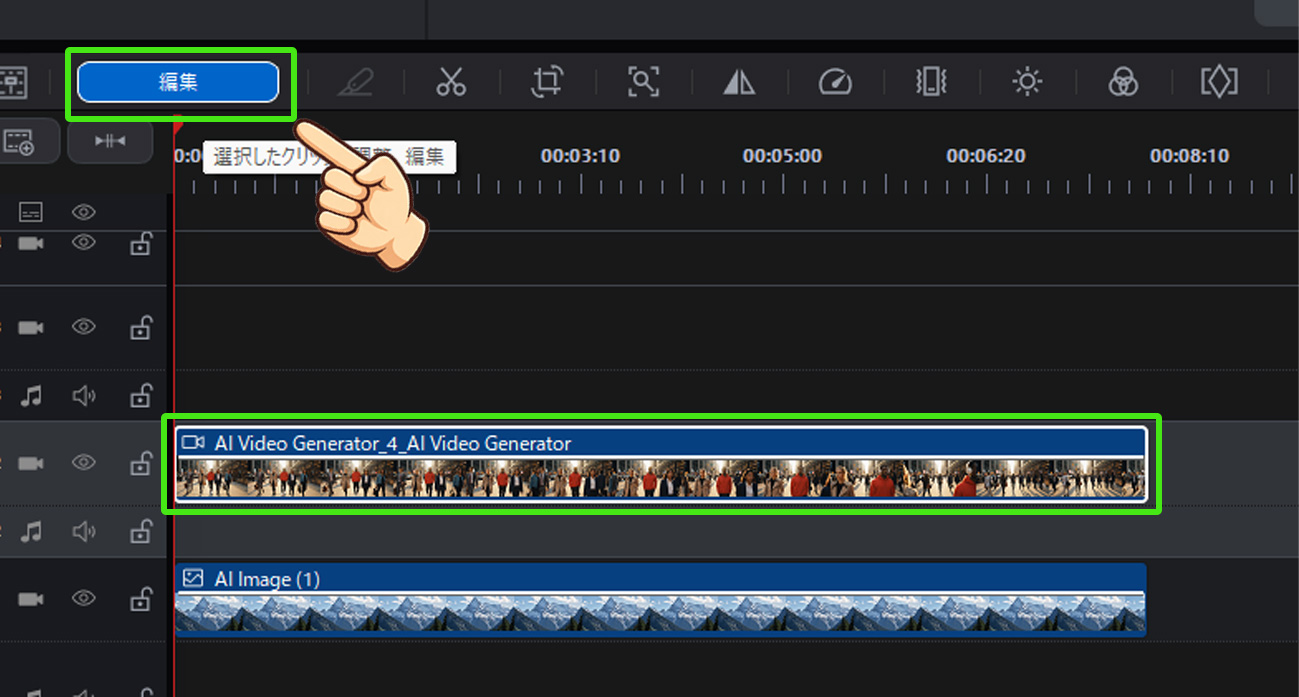This screenshot has height=697, width=1299.
Task: Click the blue 編集 edit button
Action: point(178,82)
